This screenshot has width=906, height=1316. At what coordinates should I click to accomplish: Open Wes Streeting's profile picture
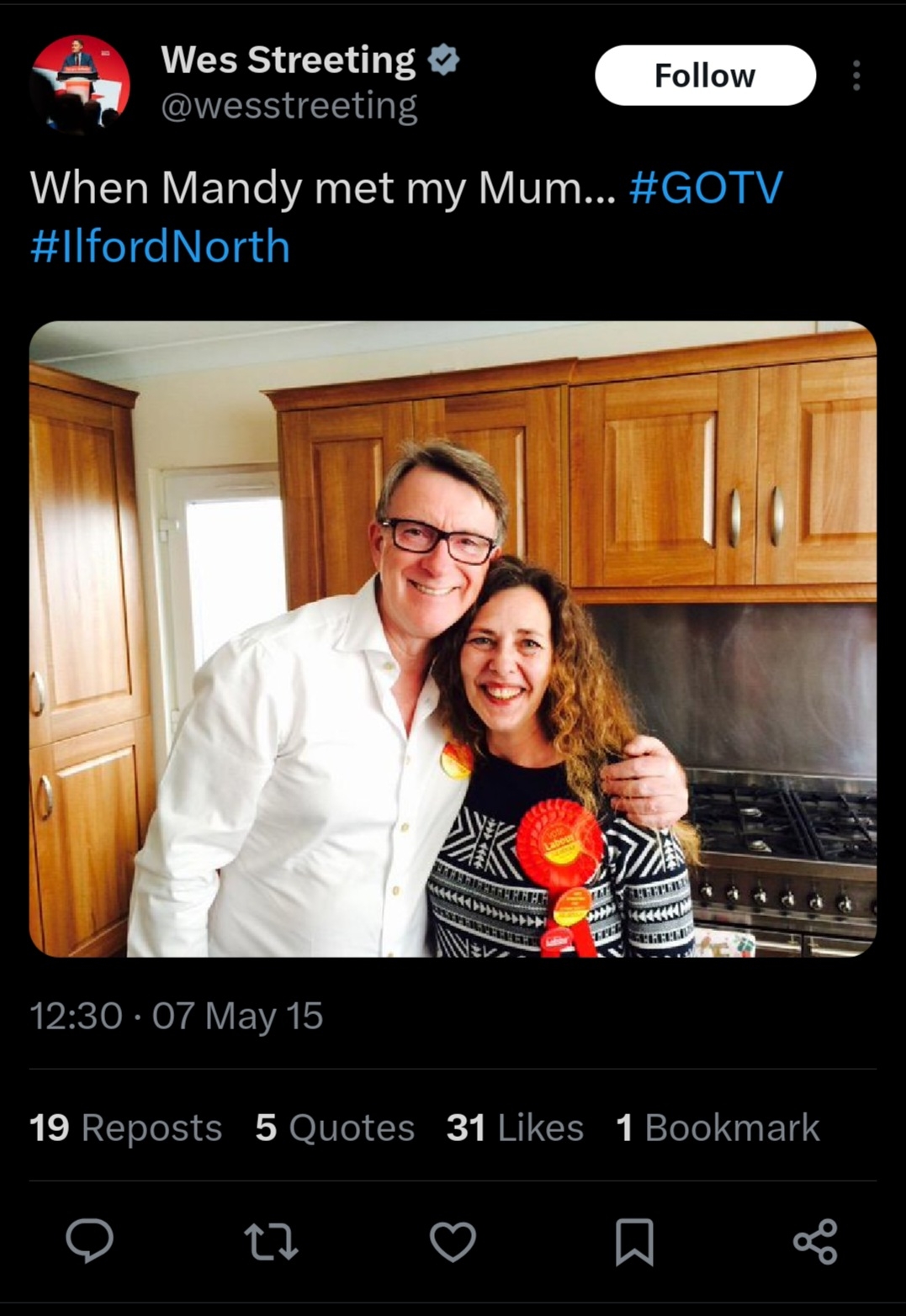tap(81, 84)
